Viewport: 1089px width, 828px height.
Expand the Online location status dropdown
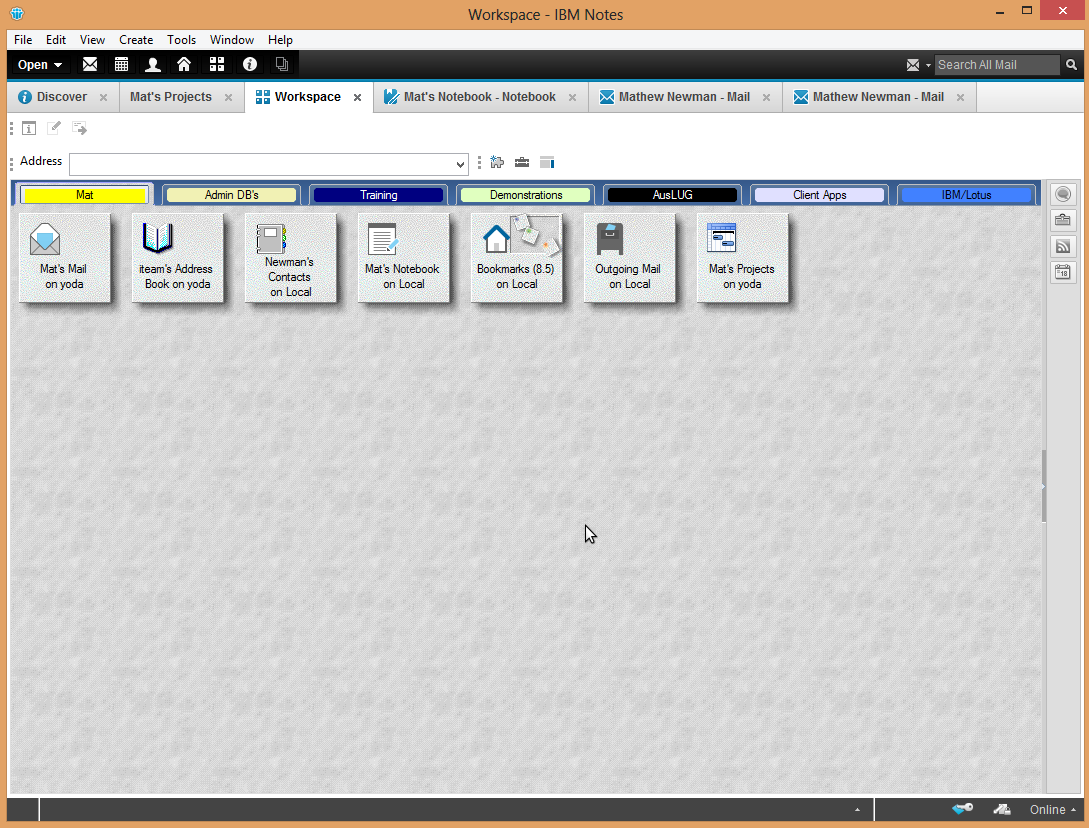1053,809
